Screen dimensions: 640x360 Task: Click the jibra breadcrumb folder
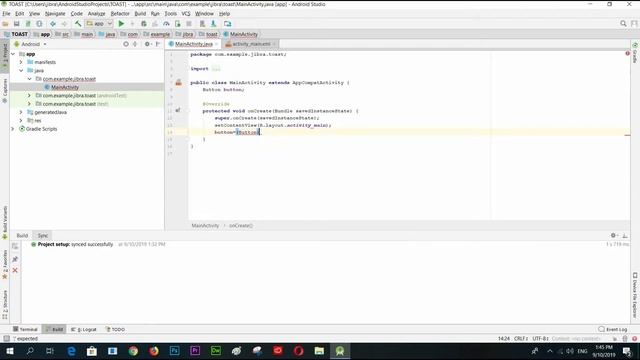(x=184, y=34)
